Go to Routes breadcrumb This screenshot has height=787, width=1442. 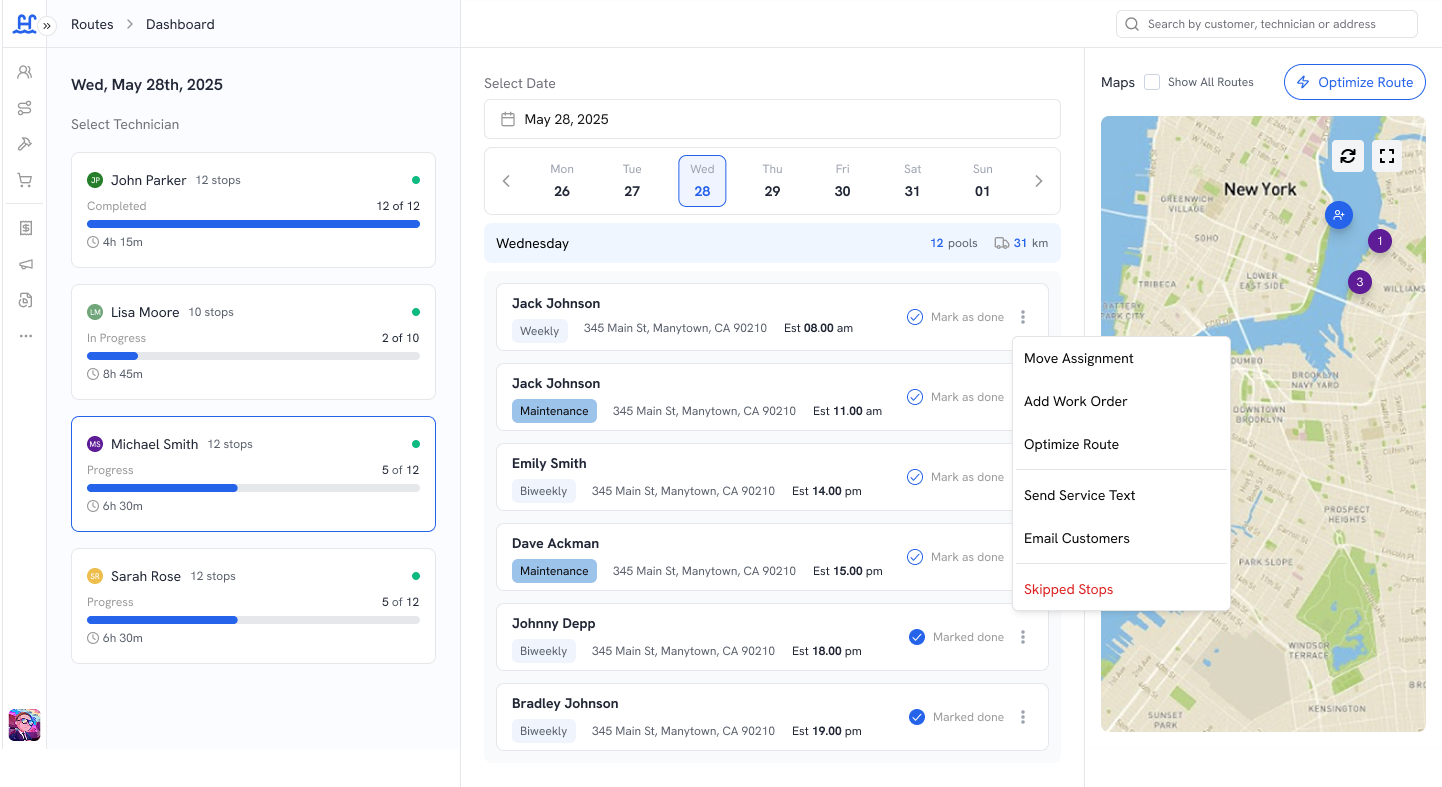pos(92,24)
